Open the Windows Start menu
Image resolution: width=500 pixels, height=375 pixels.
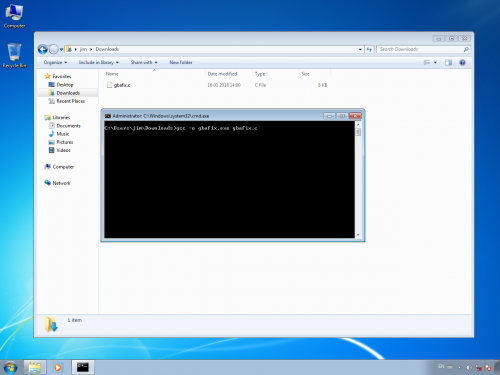click(x=10, y=367)
